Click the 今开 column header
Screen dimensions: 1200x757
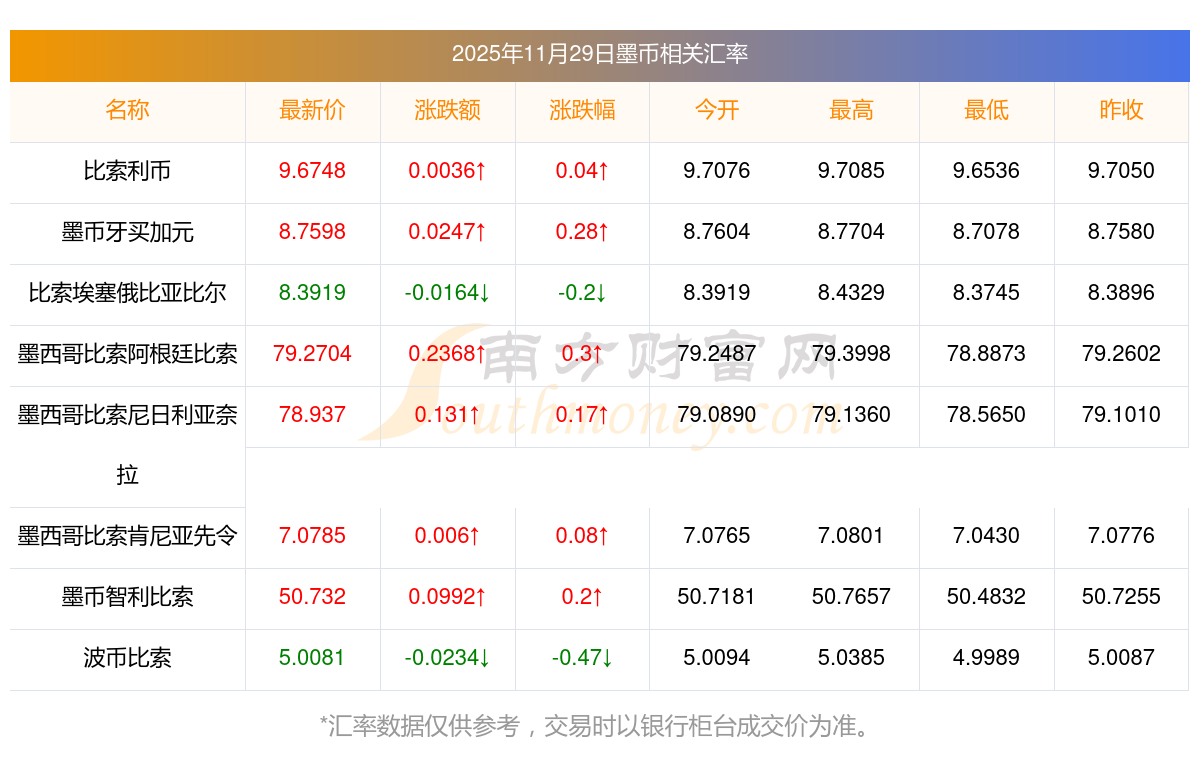coord(716,111)
